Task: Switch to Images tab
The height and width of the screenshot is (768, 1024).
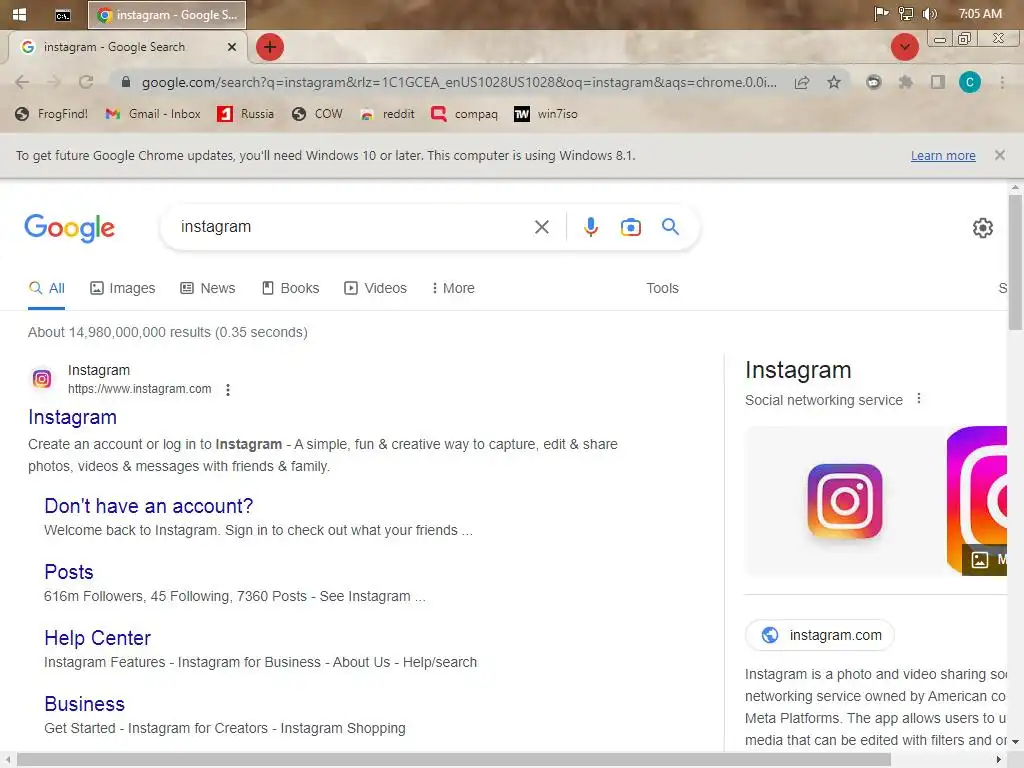Action: [123, 288]
